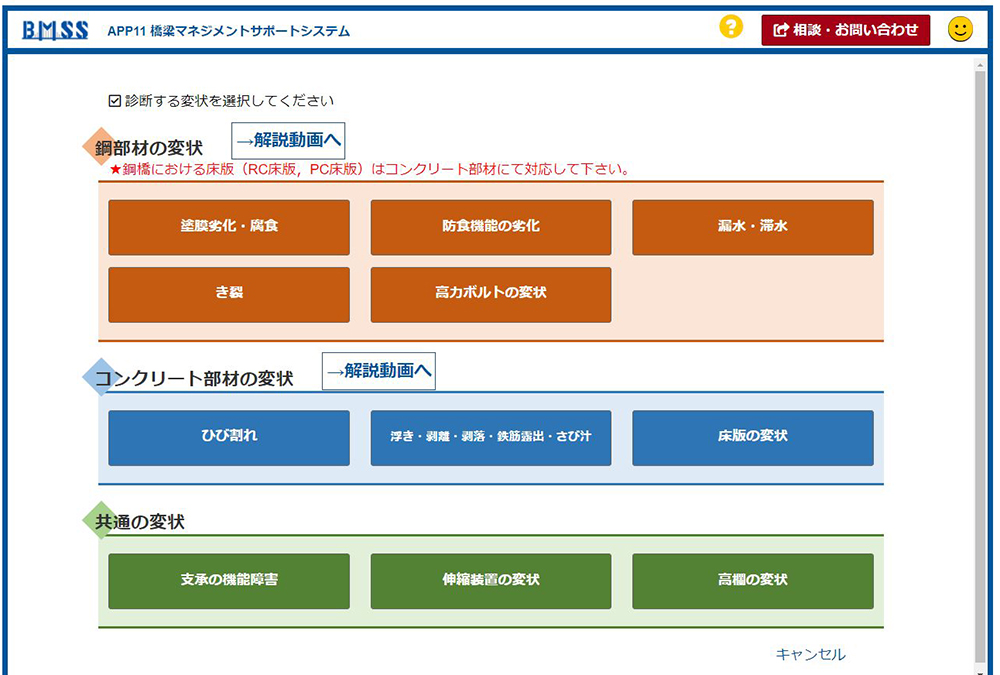Select the 防食機能の劣化 damage button

[490, 227]
